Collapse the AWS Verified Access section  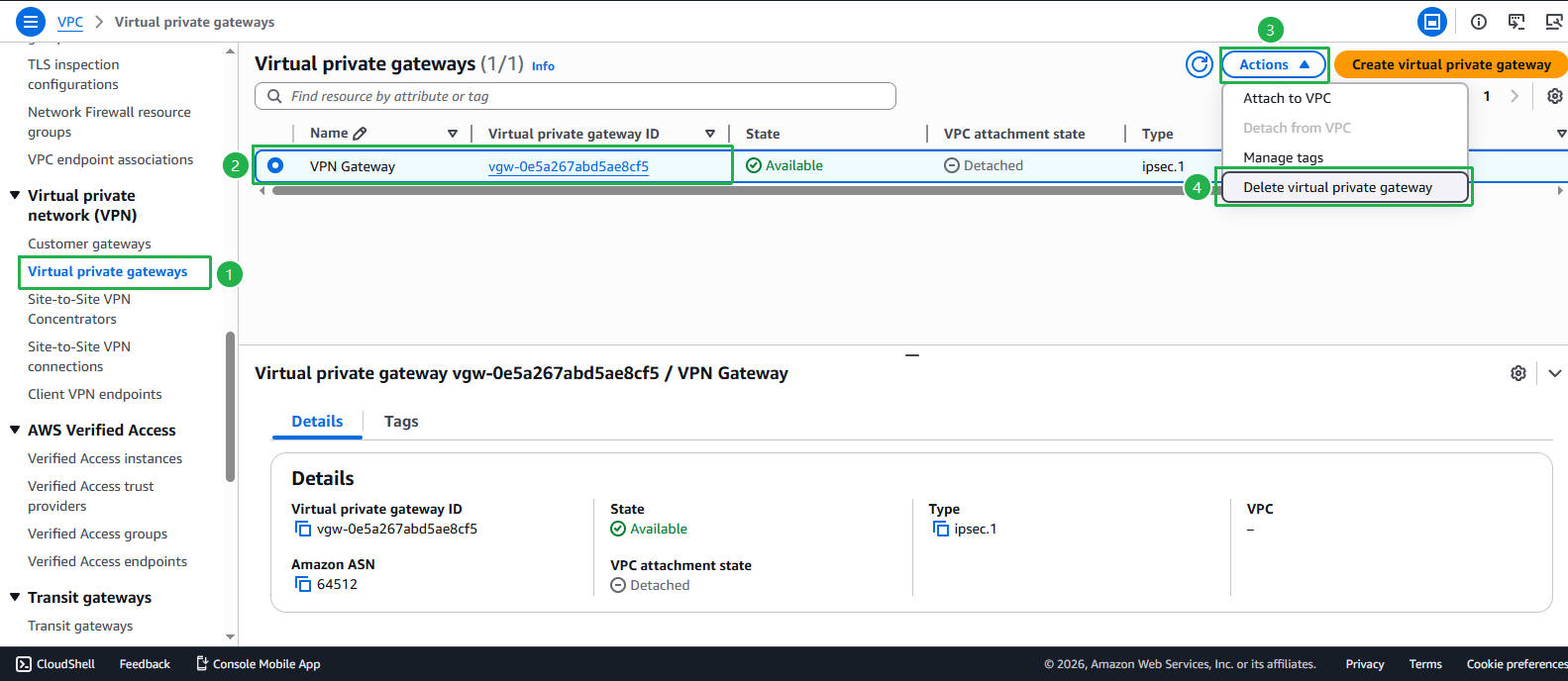(x=15, y=430)
